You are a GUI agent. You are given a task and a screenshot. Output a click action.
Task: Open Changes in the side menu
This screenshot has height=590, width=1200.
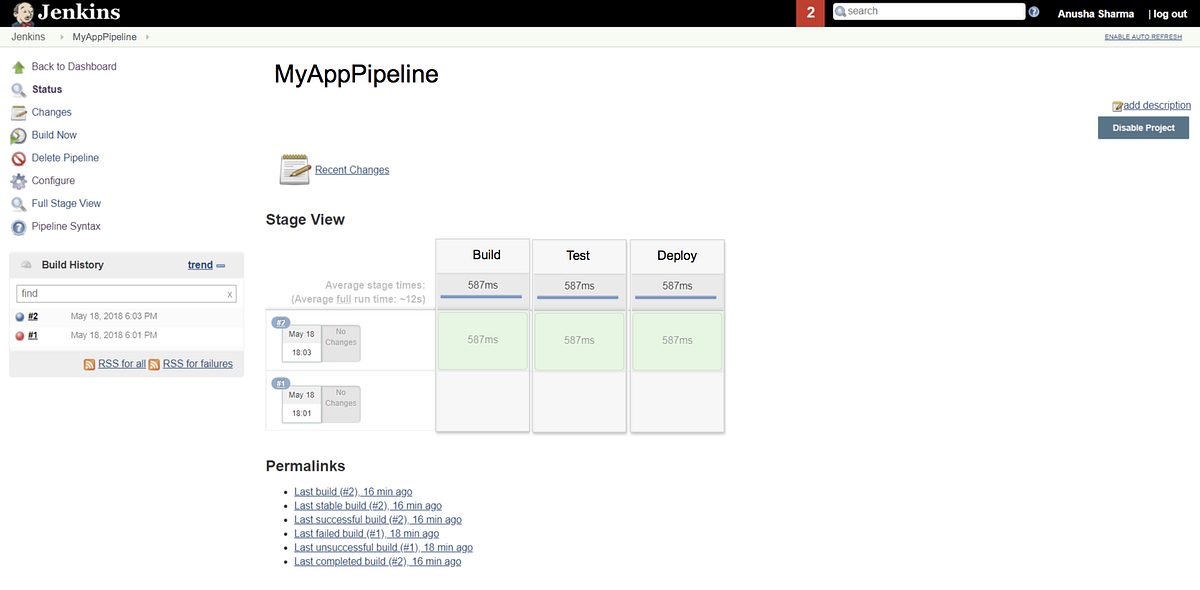[52, 113]
